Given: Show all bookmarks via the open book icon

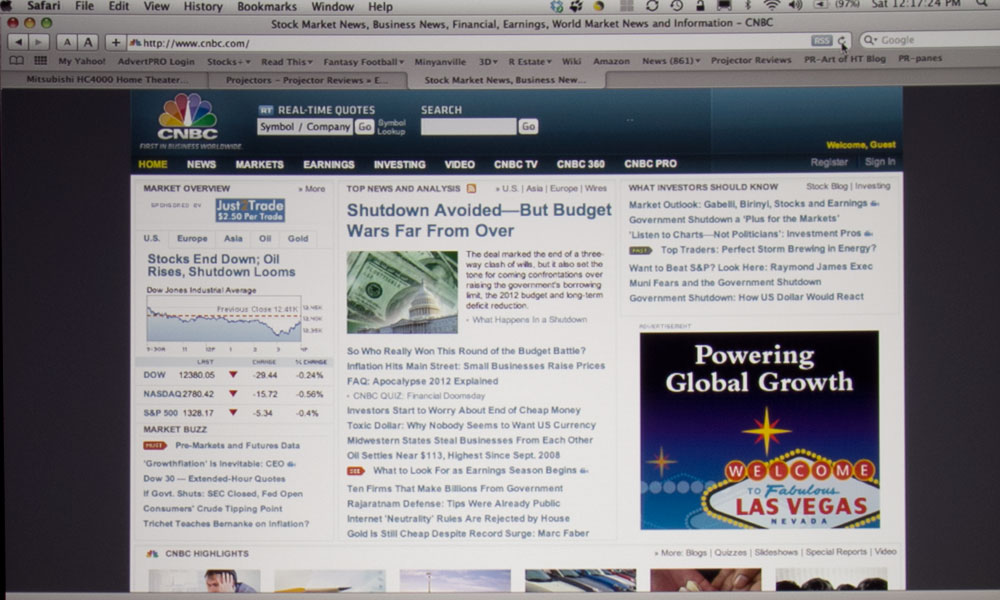Looking at the screenshot, I should [x=17, y=61].
